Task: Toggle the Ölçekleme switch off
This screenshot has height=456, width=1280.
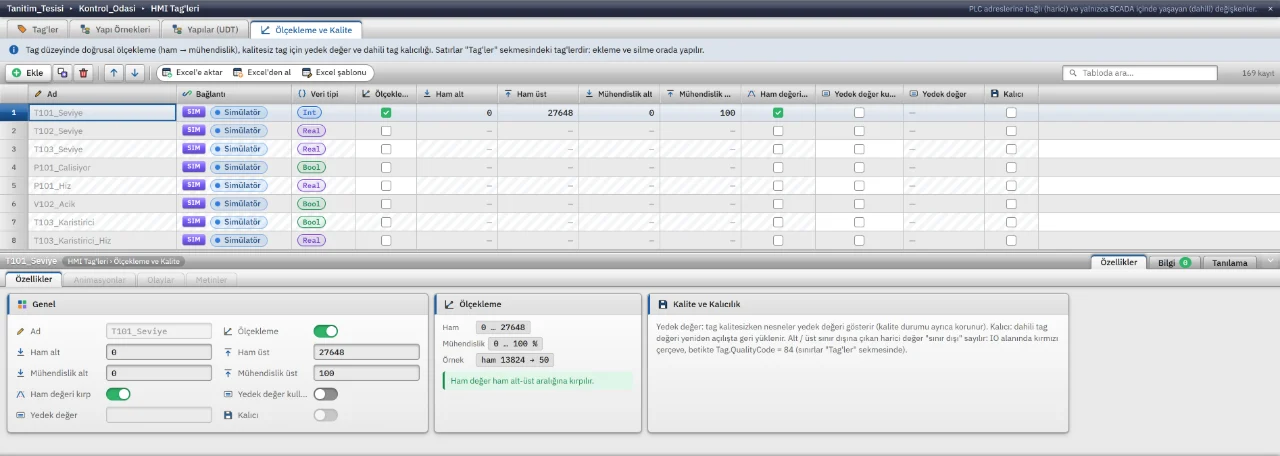Action: (x=326, y=331)
